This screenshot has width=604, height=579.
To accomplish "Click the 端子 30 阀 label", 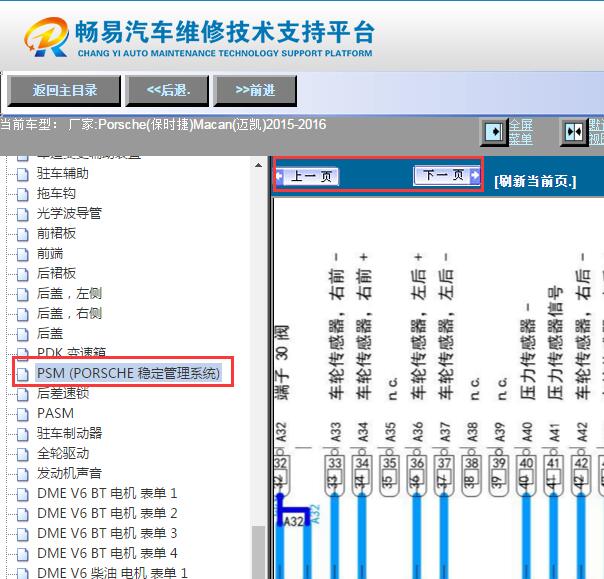I will pos(282,363).
